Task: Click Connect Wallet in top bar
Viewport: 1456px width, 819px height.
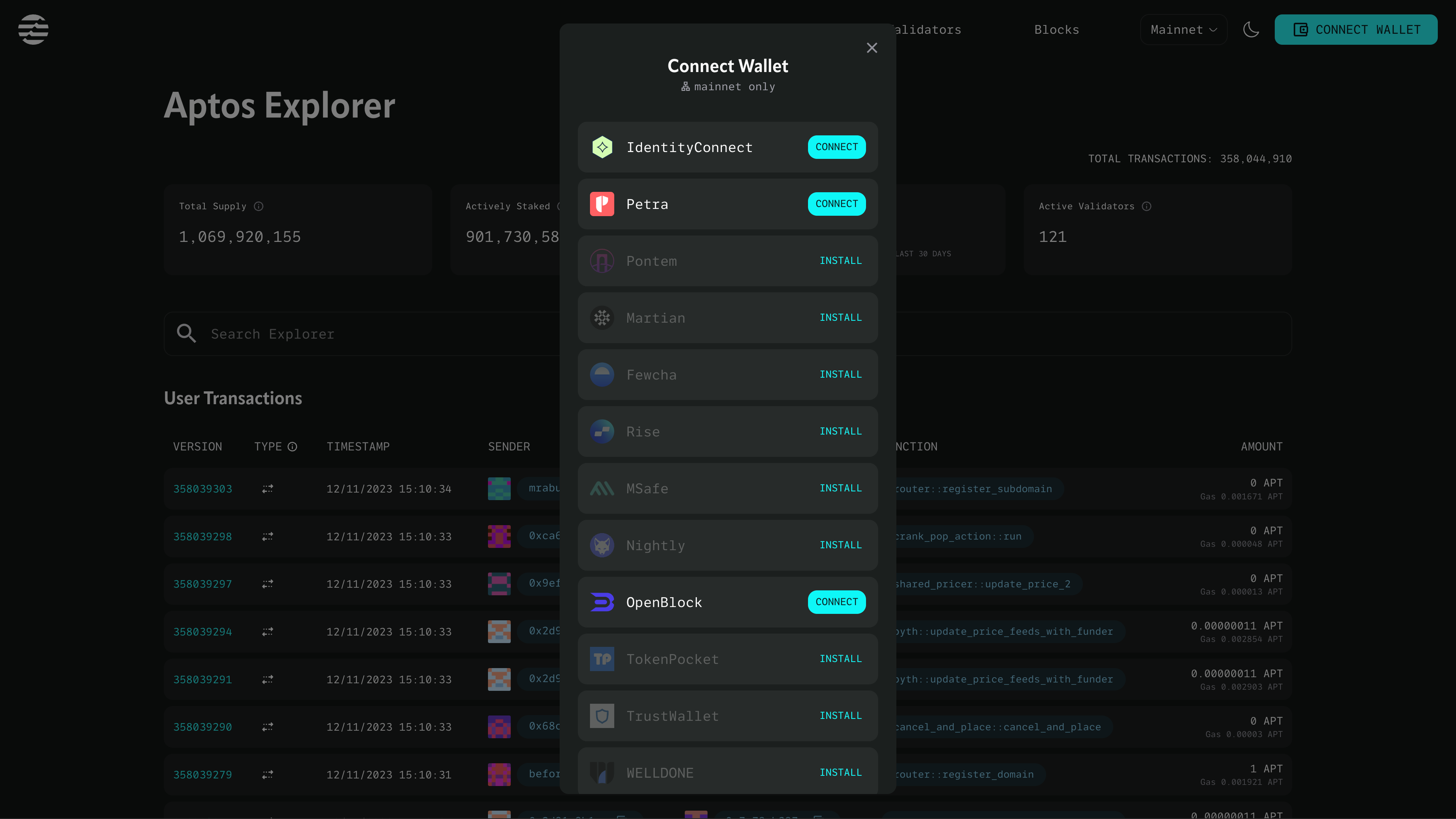Action: point(1356,30)
